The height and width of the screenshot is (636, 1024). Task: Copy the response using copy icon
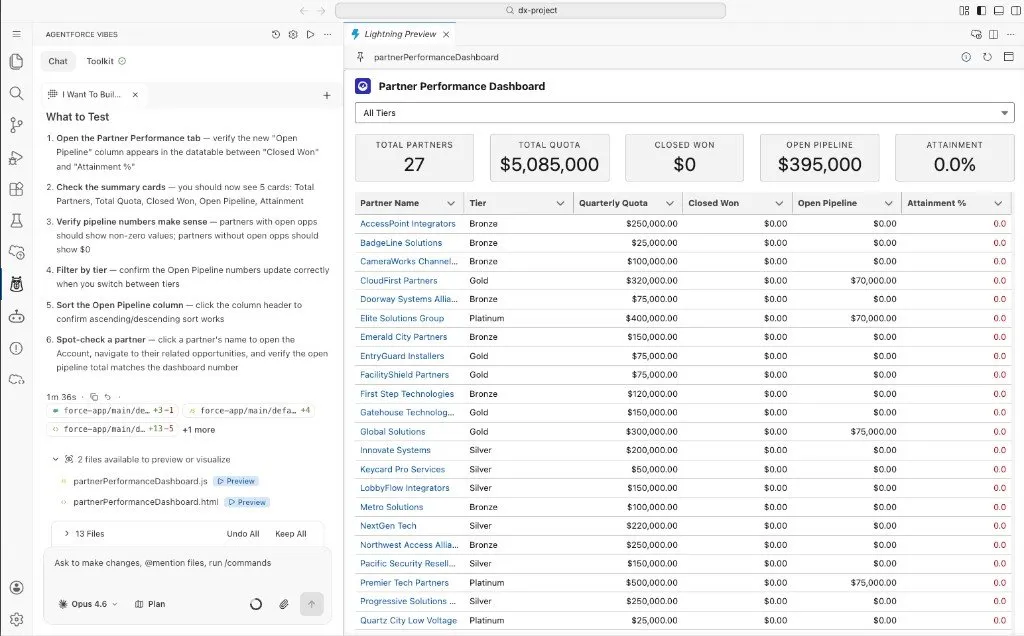[94, 396]
